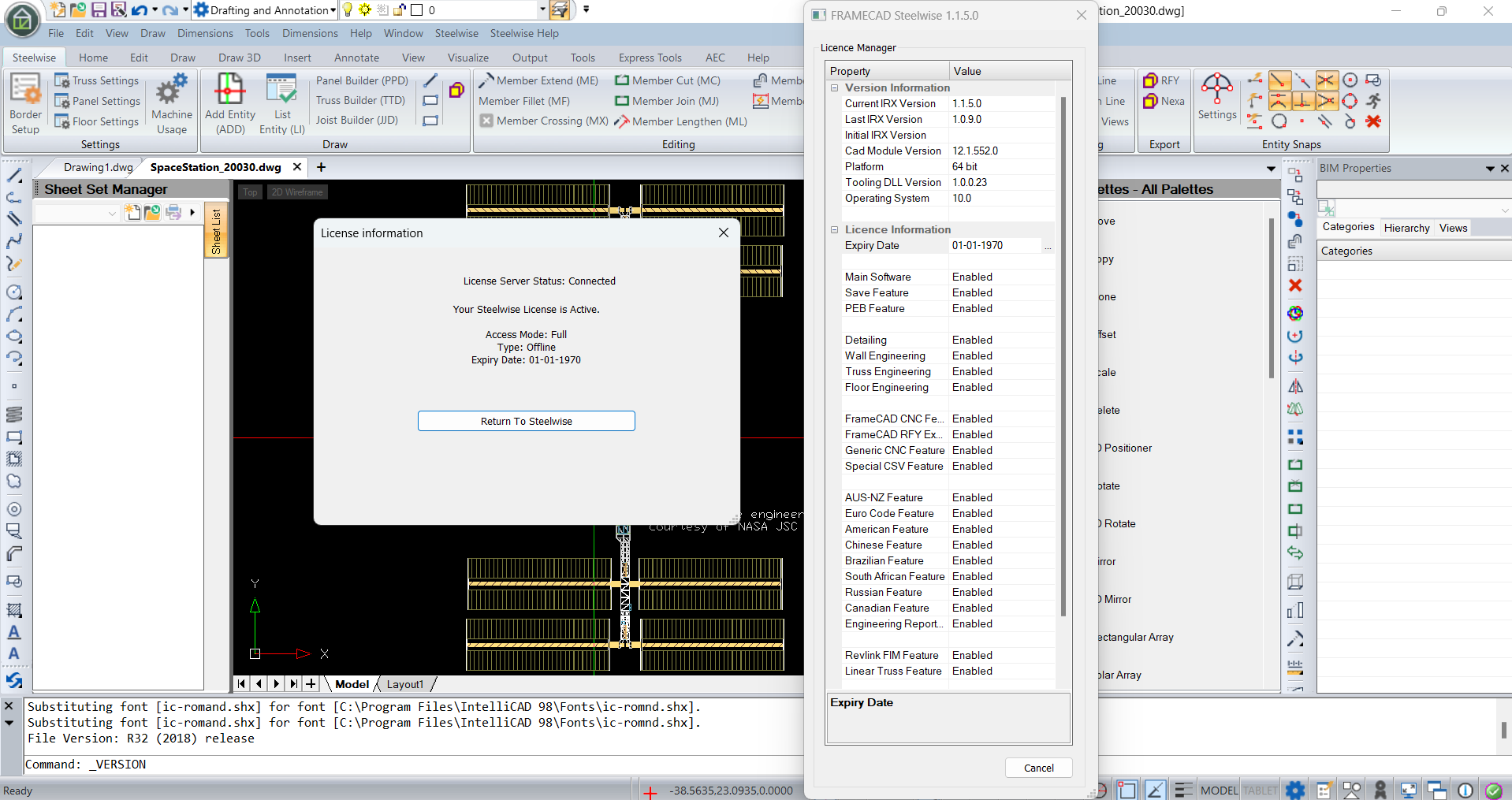
Task: Switch to the Annotate ribbon tab
Action: (x=356, y=58)
